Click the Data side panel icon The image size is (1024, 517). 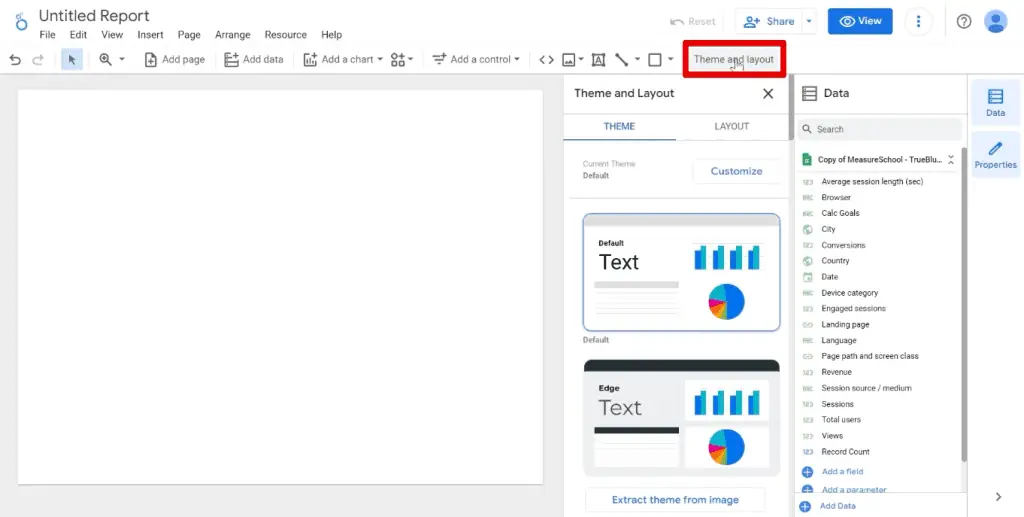point(995,102)
